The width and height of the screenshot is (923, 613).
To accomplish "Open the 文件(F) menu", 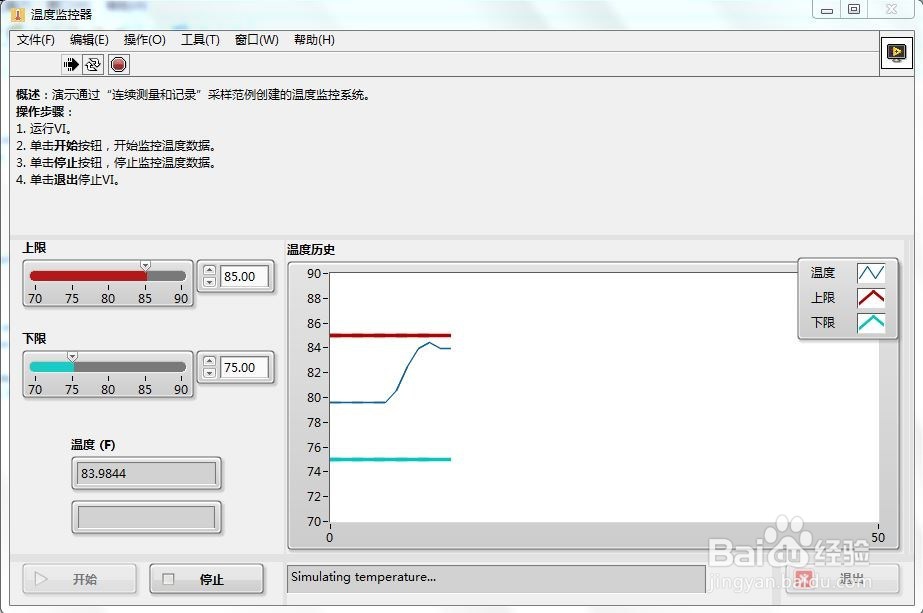I will (x=36, y=40).
